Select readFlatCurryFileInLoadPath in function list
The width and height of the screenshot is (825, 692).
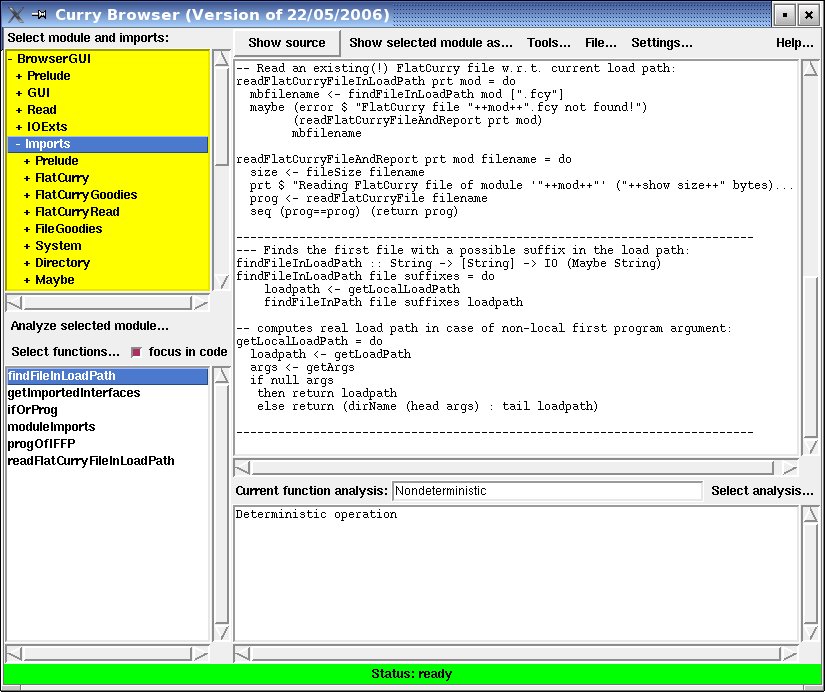(90, 461)
